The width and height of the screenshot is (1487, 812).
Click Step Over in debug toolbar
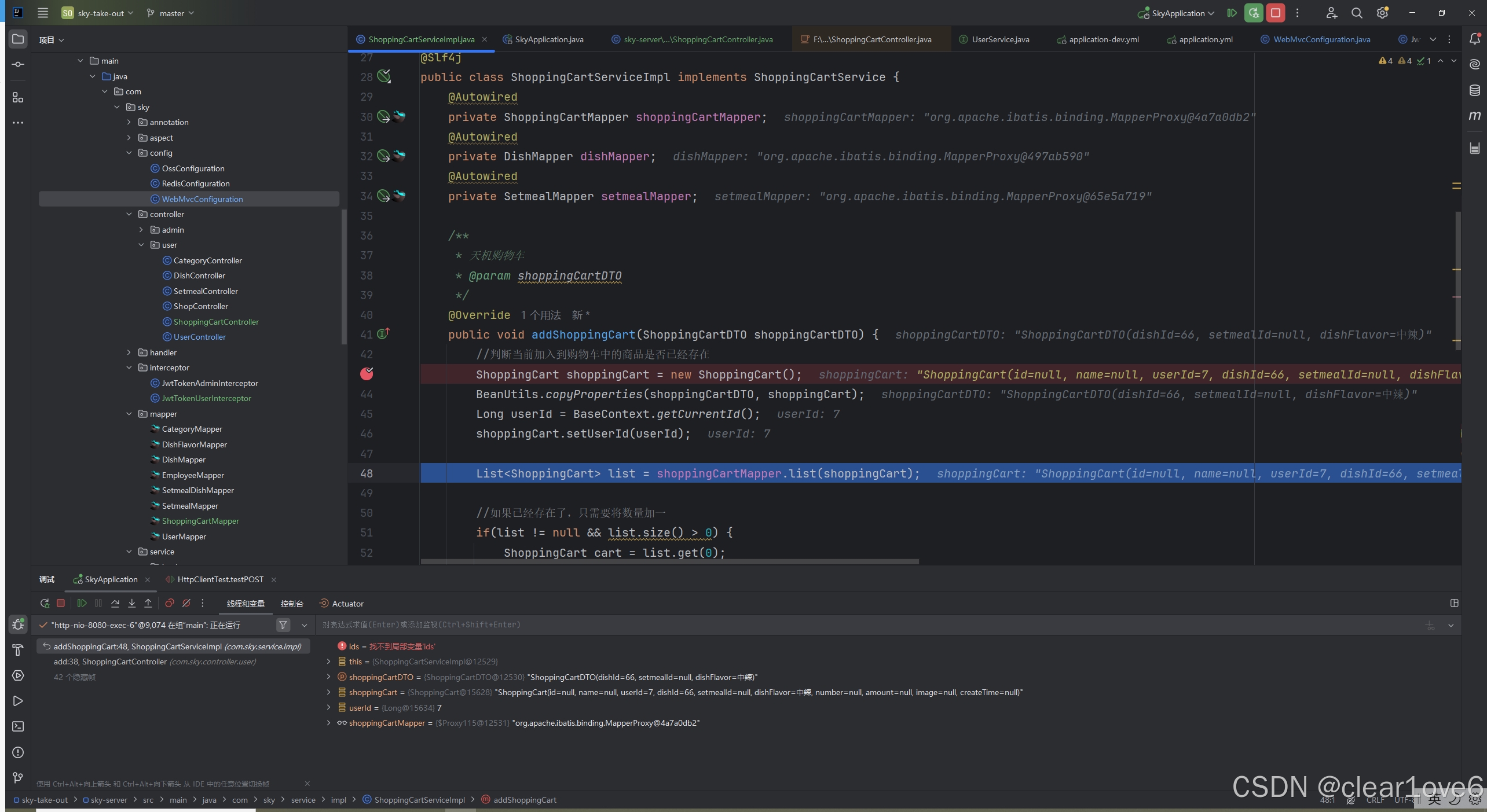click(115, 603)
